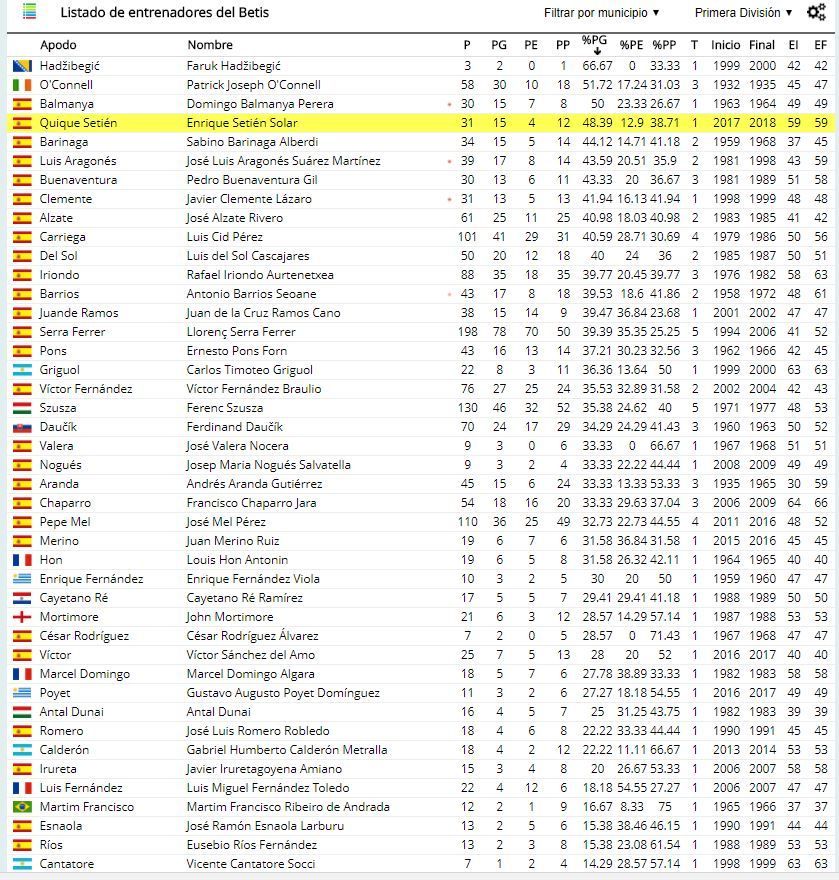Image resolution: width=839 pixels, height=880 pixels.
Task: Click the Argentina flag beside Griguol
Action: pos(22,370)
